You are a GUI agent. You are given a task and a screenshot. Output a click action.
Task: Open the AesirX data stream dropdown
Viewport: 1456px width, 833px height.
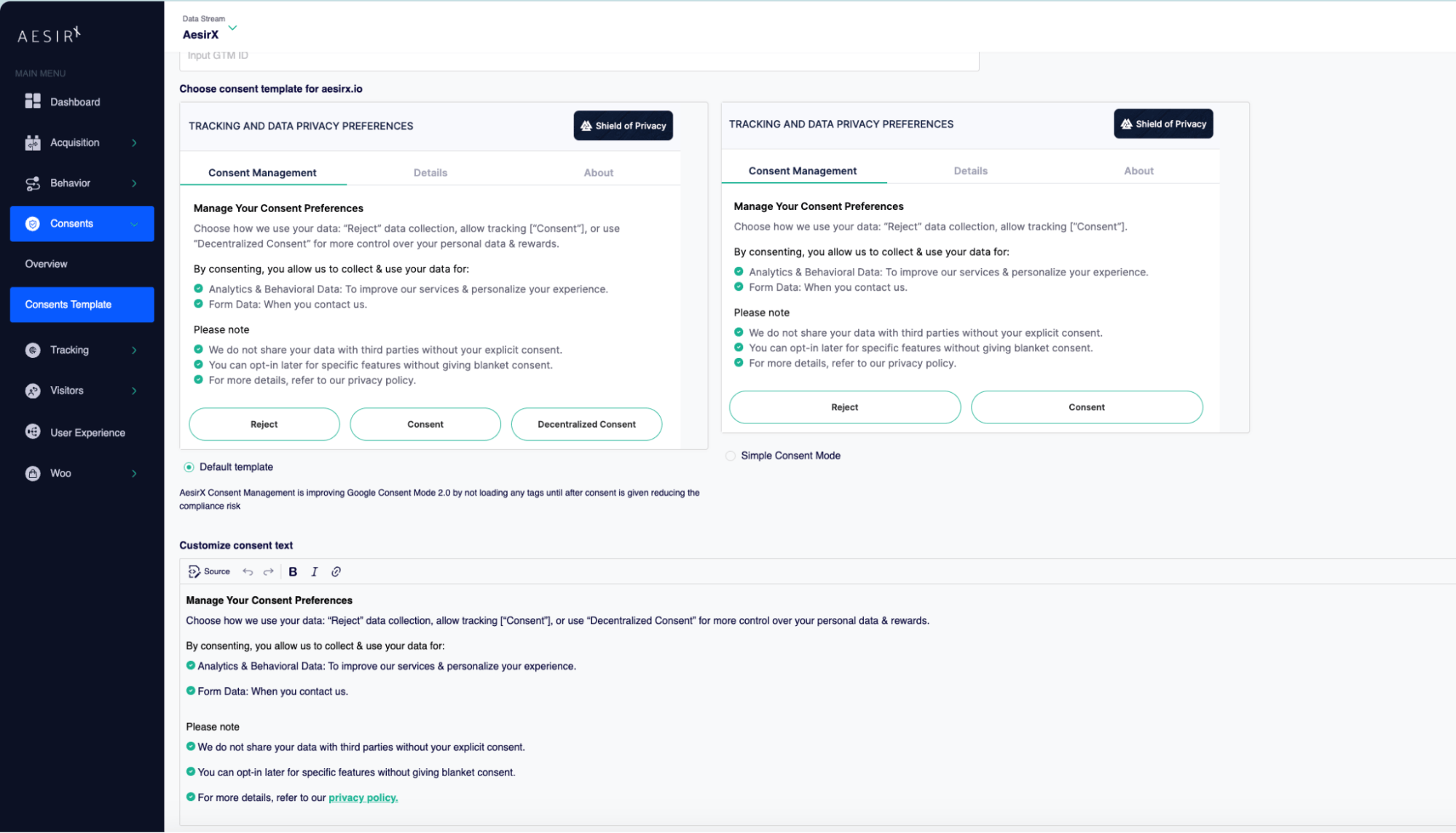click(x=232, y=28)
